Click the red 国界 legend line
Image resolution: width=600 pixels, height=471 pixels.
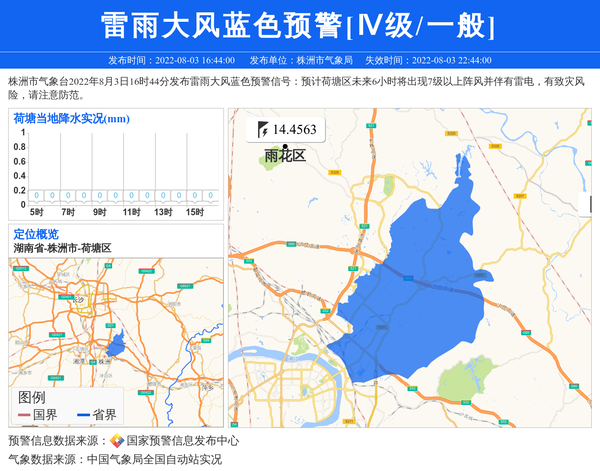23,415
